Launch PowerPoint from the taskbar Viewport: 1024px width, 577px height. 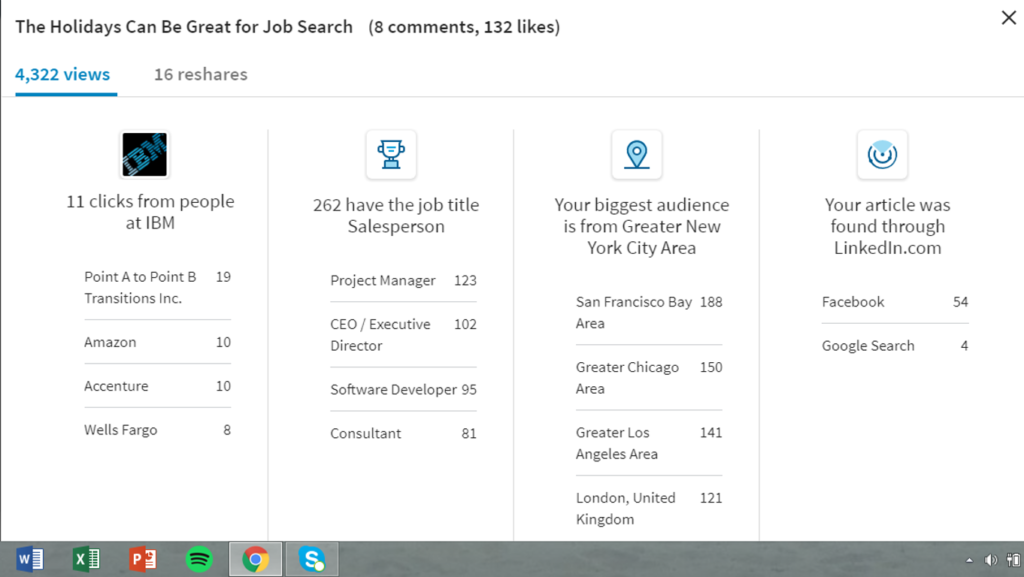(x=143, y=559)
